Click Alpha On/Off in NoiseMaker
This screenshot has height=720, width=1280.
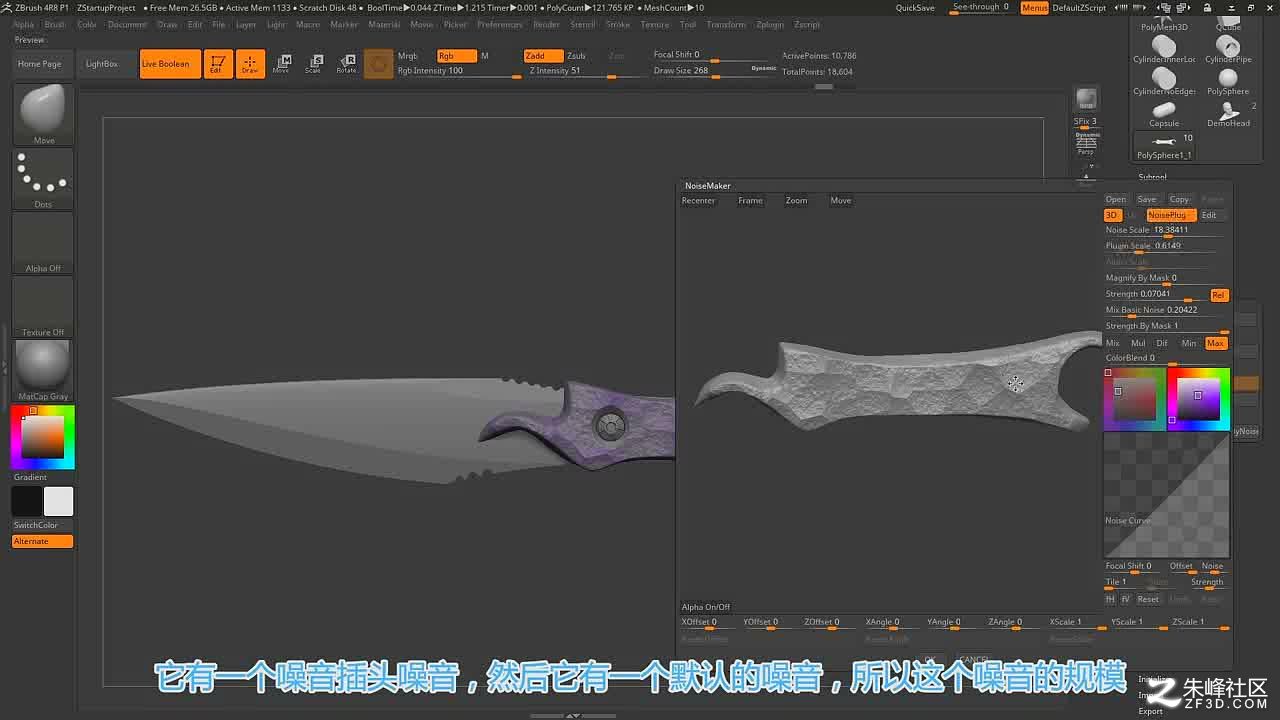706,607
